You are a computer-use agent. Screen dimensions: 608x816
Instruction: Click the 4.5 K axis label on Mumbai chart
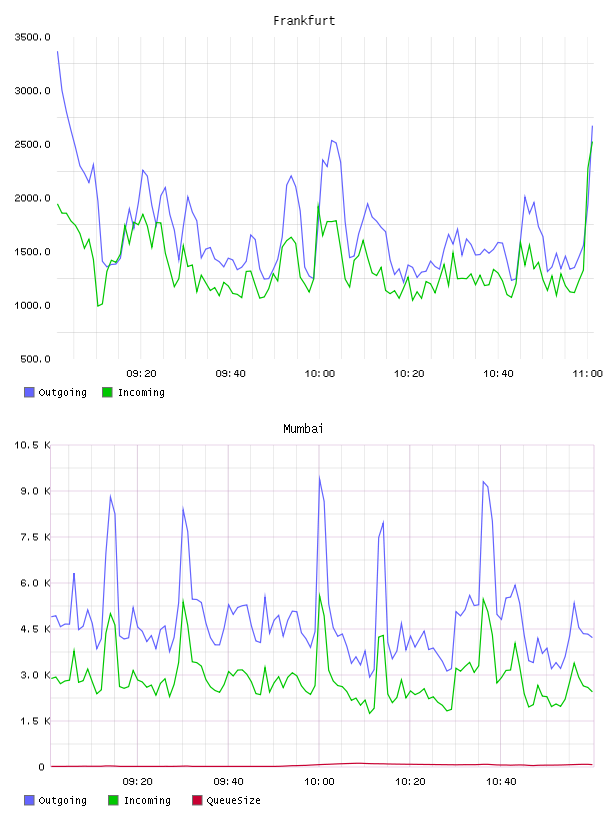pos(35,629)
